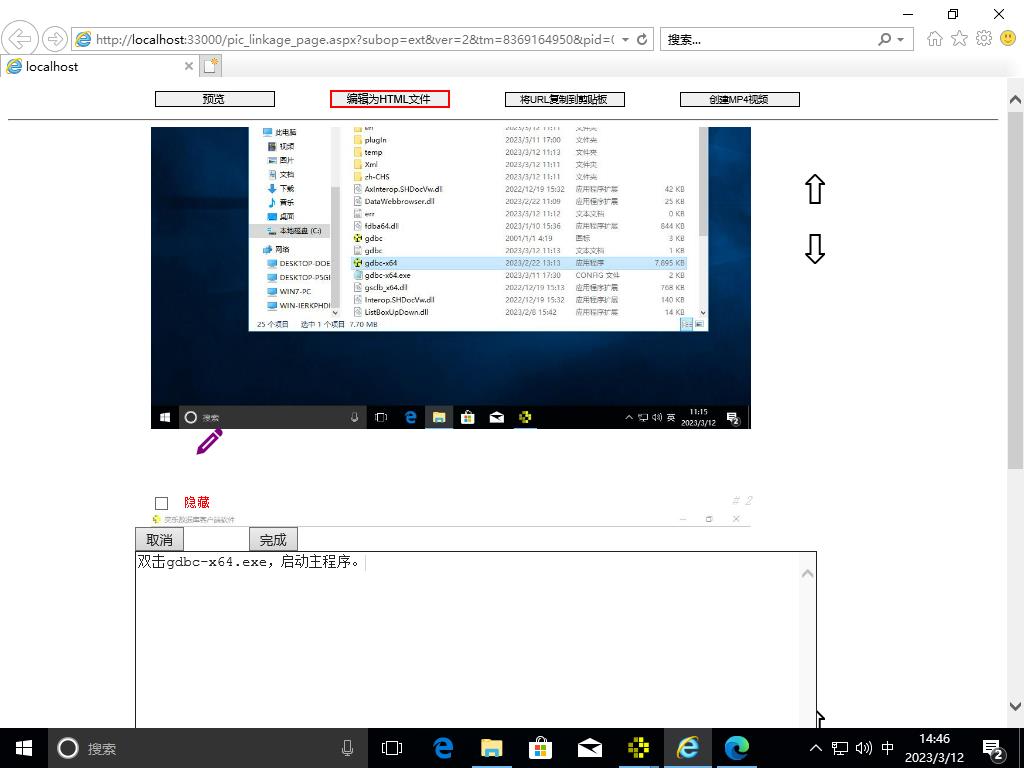
Task: Show hidden system tray icons
Action: point(815,748)
